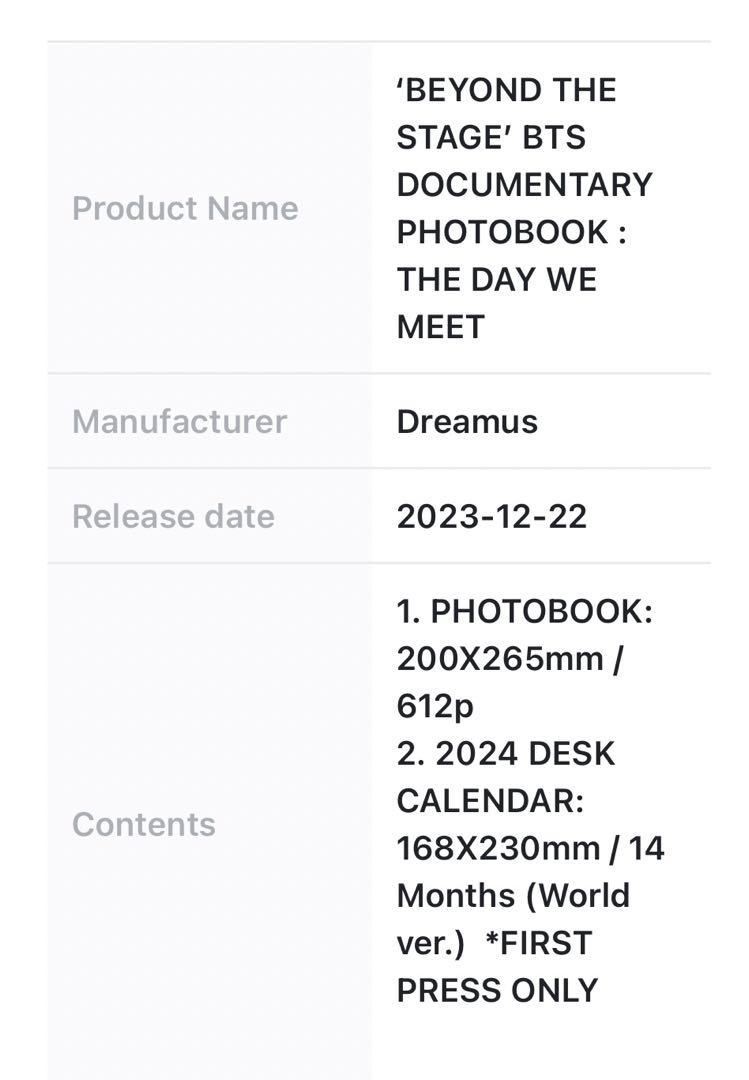Select the 2. 2024 DESK line
Screen dimensions: 749x1080
point(506,754)
